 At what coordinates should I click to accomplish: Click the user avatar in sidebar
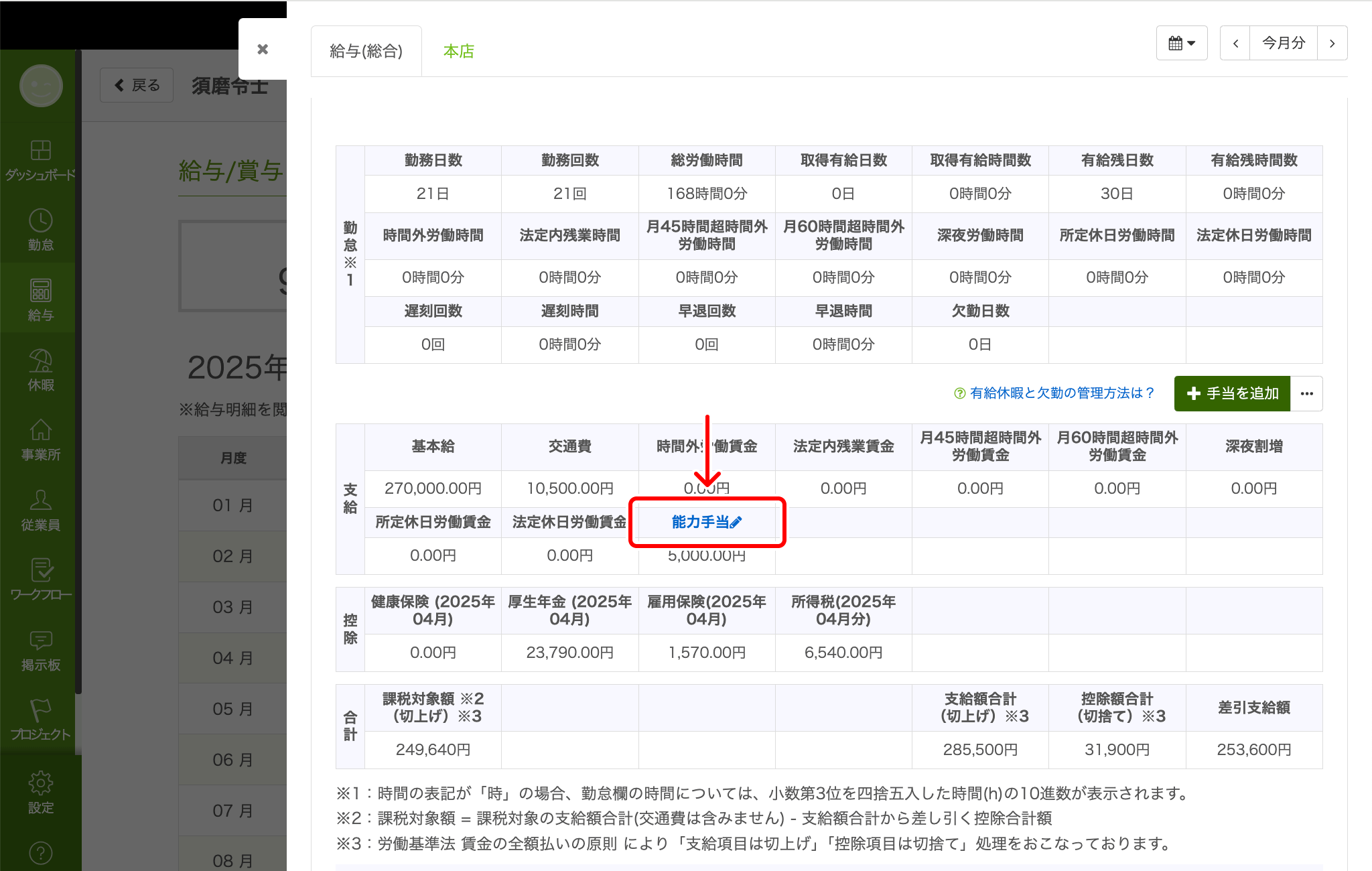(41, 86)
